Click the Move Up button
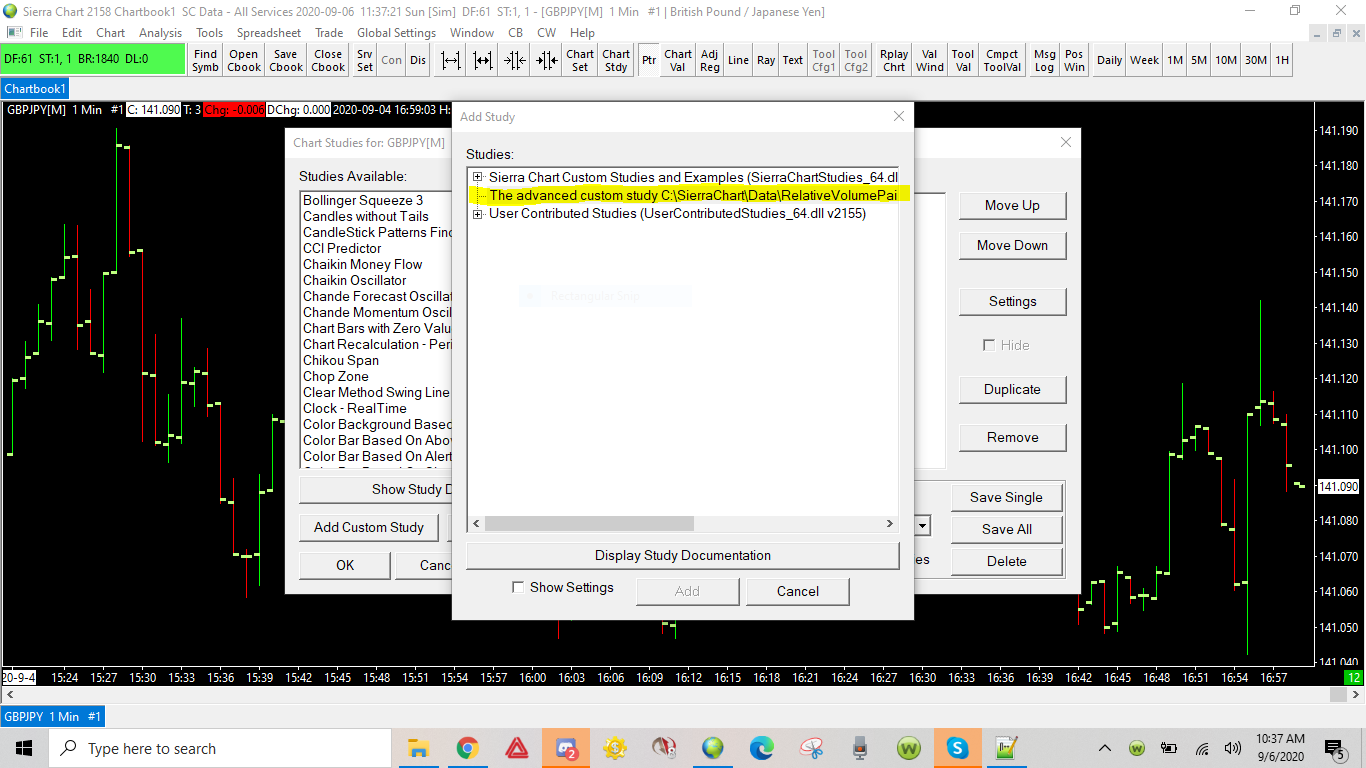1366x768 pixels. [1012, 205]
